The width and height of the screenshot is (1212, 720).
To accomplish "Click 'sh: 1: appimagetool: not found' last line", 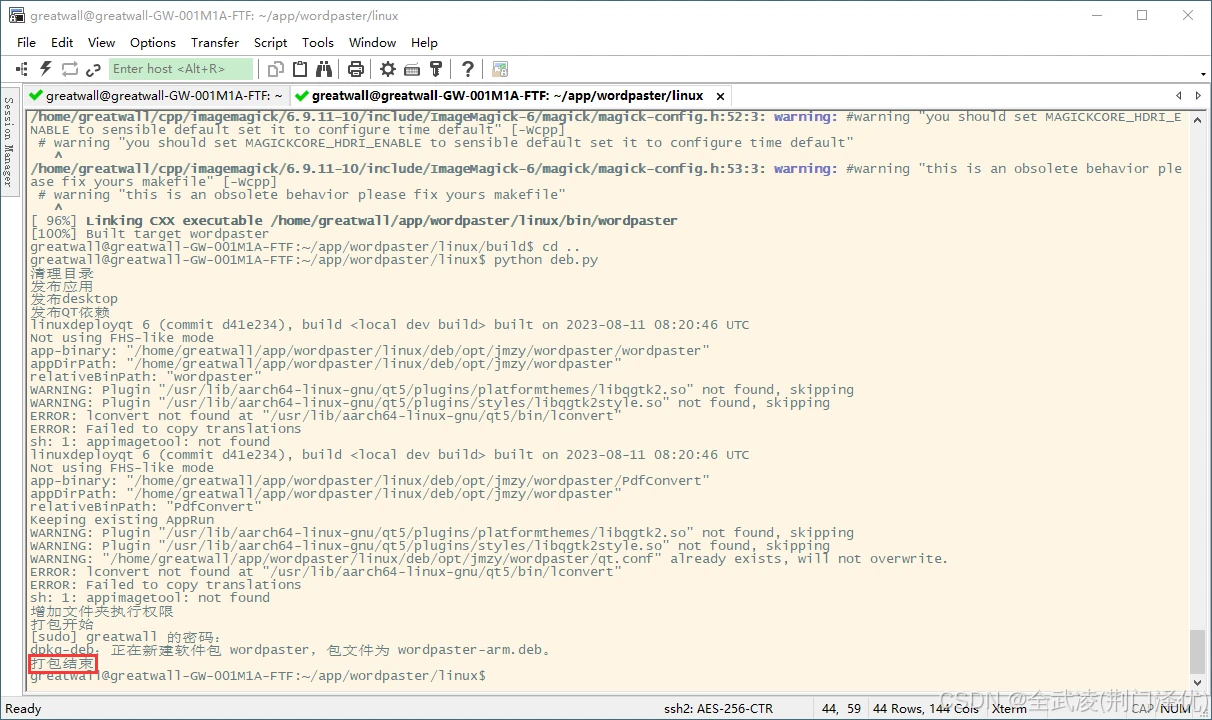I will click(150, 598).
